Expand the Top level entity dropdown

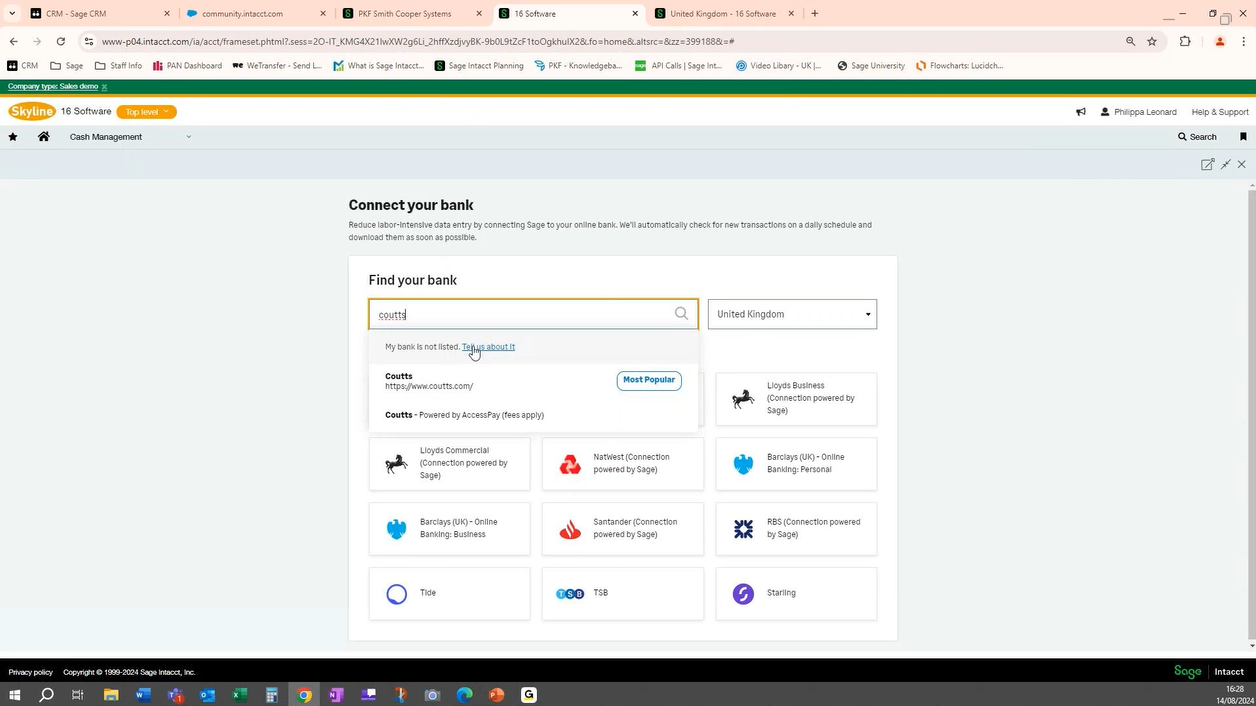point(146,112)
